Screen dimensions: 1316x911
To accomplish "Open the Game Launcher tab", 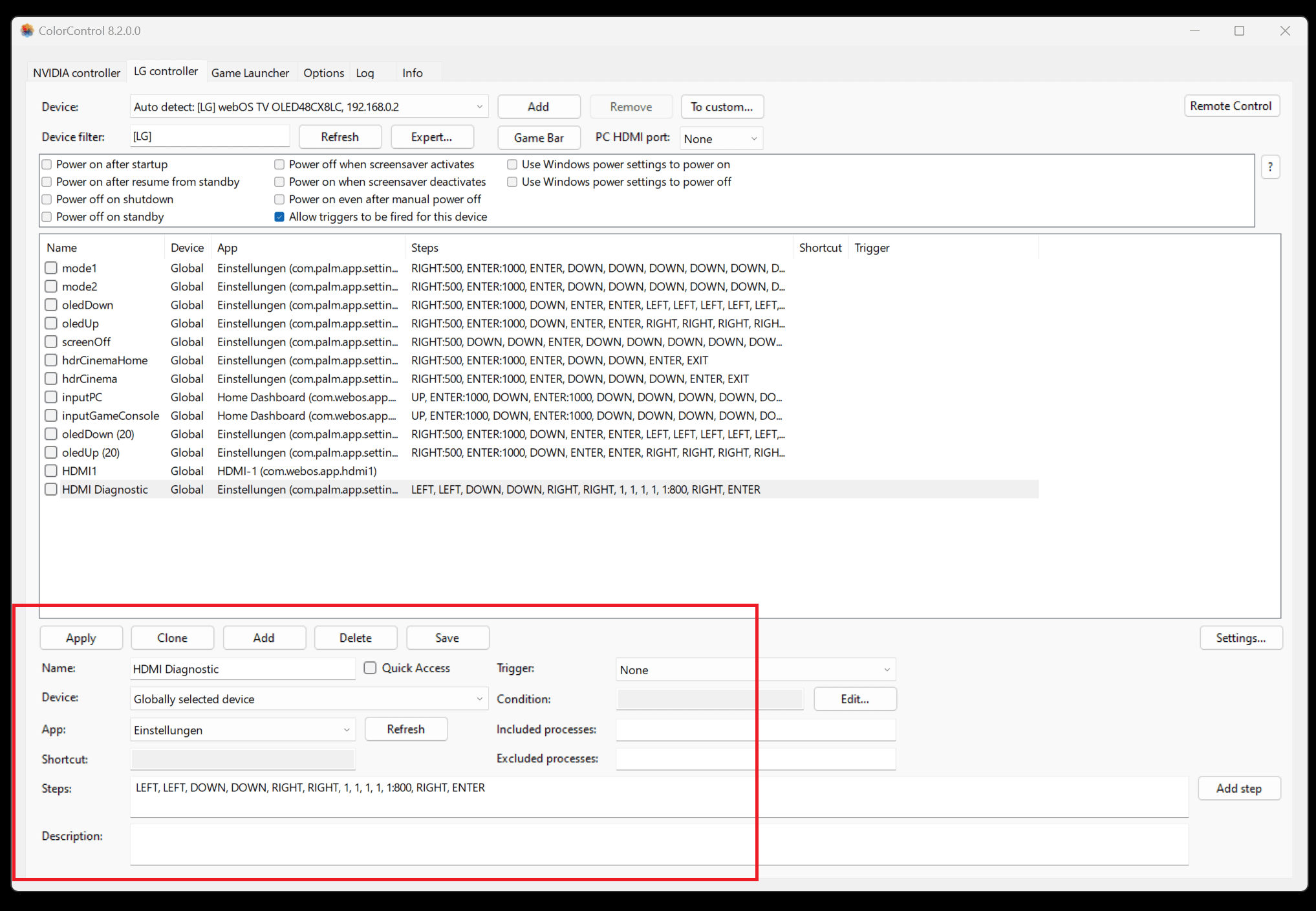I will (250, 72).
